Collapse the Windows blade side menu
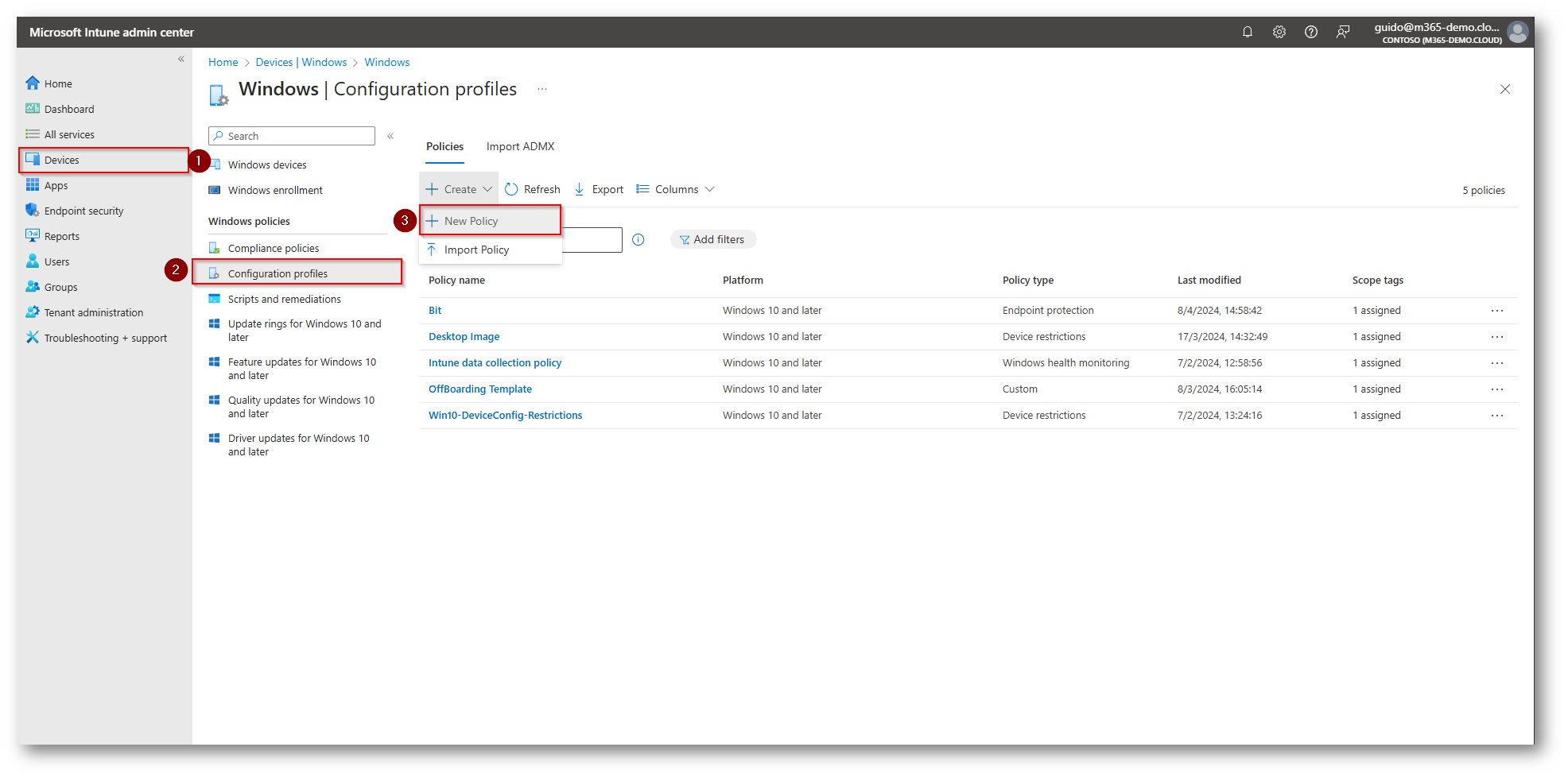The width and height of the screenshot is (1568, 778). [x=390, y=136]
